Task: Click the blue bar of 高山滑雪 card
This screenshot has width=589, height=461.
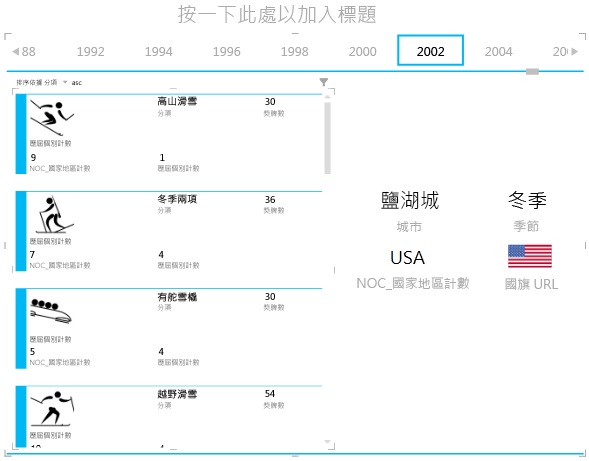Action: [x=21, y=134]
